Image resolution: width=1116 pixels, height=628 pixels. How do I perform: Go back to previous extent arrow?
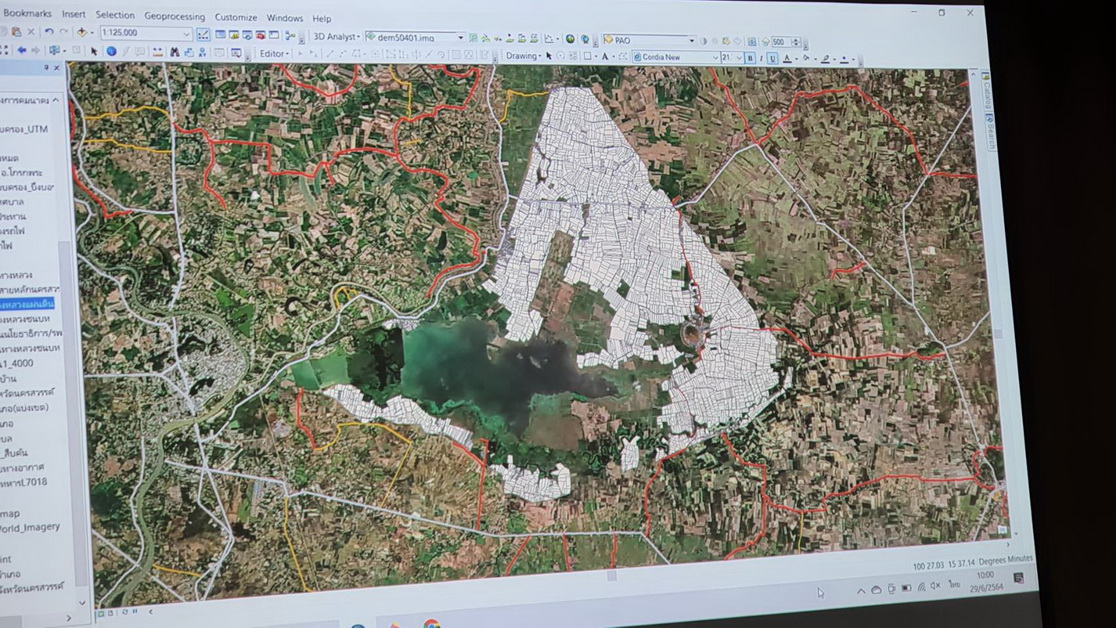(21, 51)
